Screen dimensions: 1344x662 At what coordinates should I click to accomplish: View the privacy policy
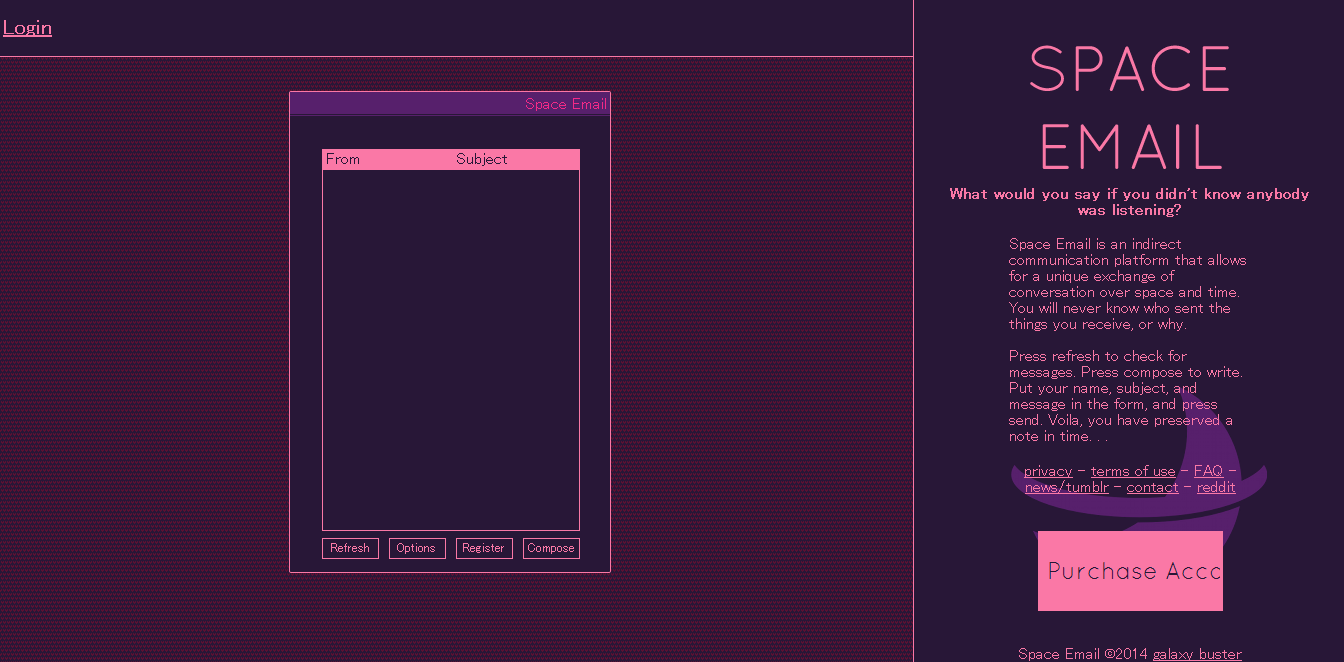pyautogui.click(x=1047, y=471)
